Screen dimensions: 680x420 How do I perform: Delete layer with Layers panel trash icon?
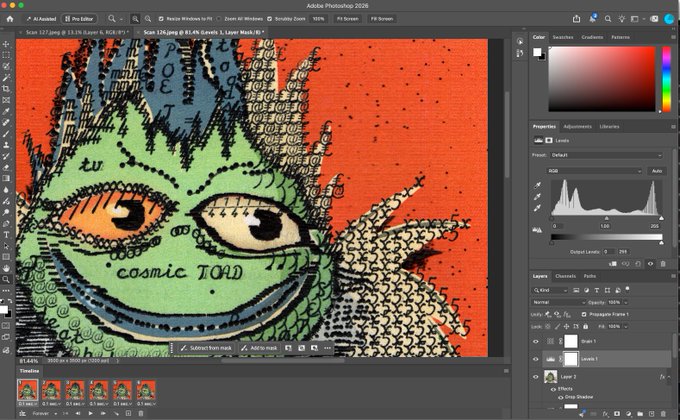[663, 414]
